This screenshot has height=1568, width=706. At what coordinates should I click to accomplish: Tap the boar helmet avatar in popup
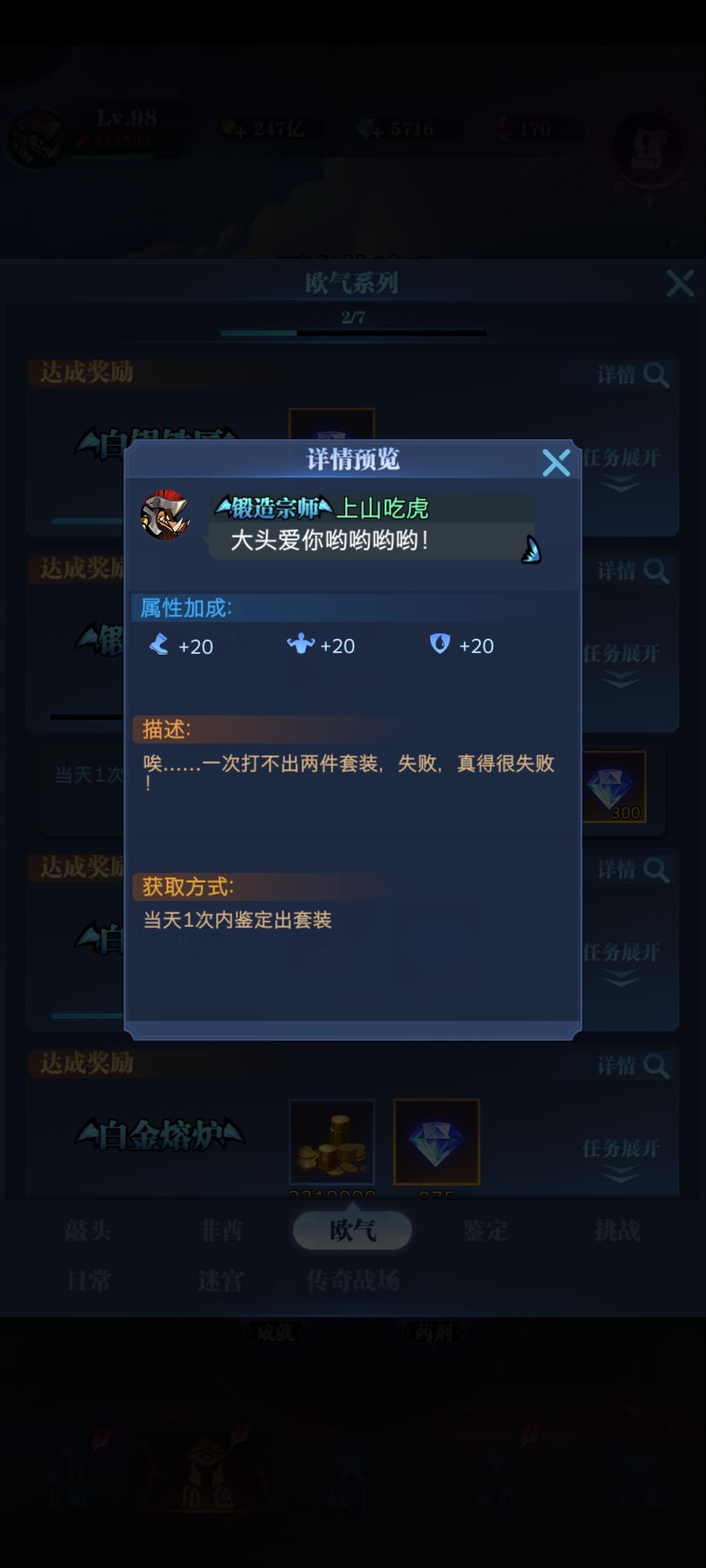pos(165,515)
